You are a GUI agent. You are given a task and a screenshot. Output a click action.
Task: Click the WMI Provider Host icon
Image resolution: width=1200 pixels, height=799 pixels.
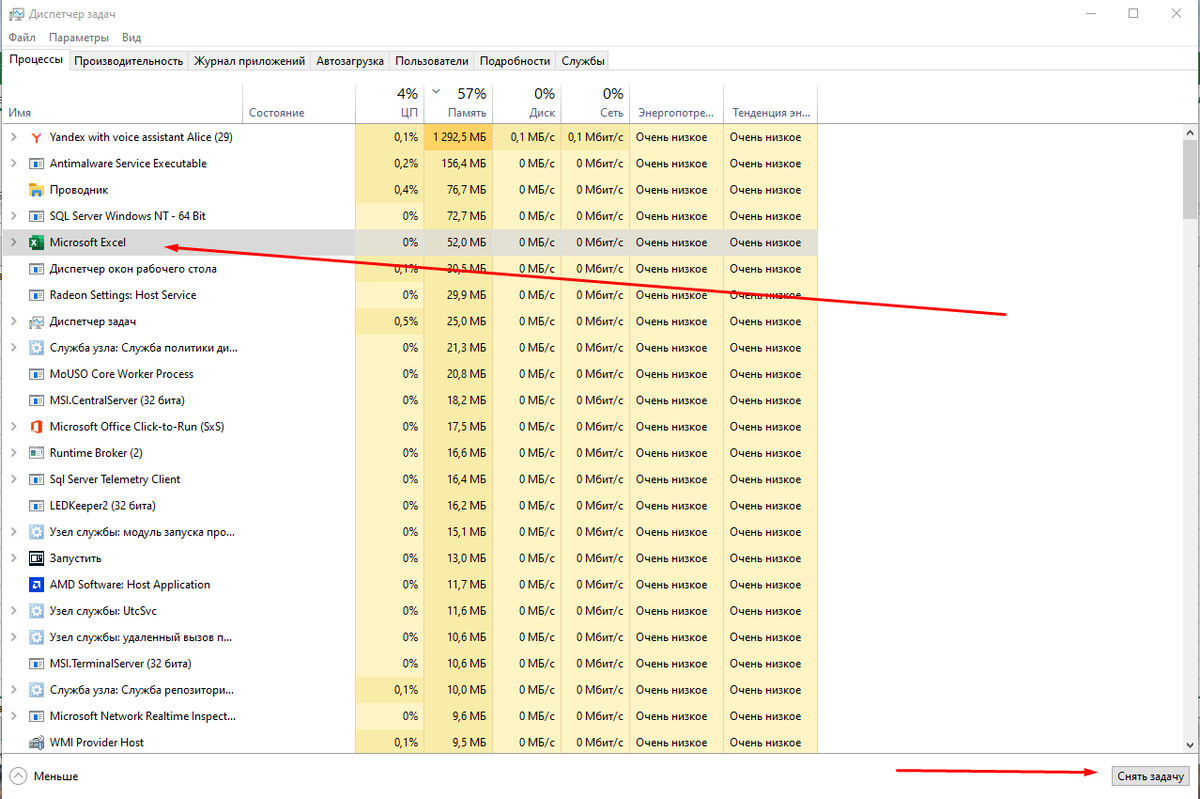tap(36, 742)
